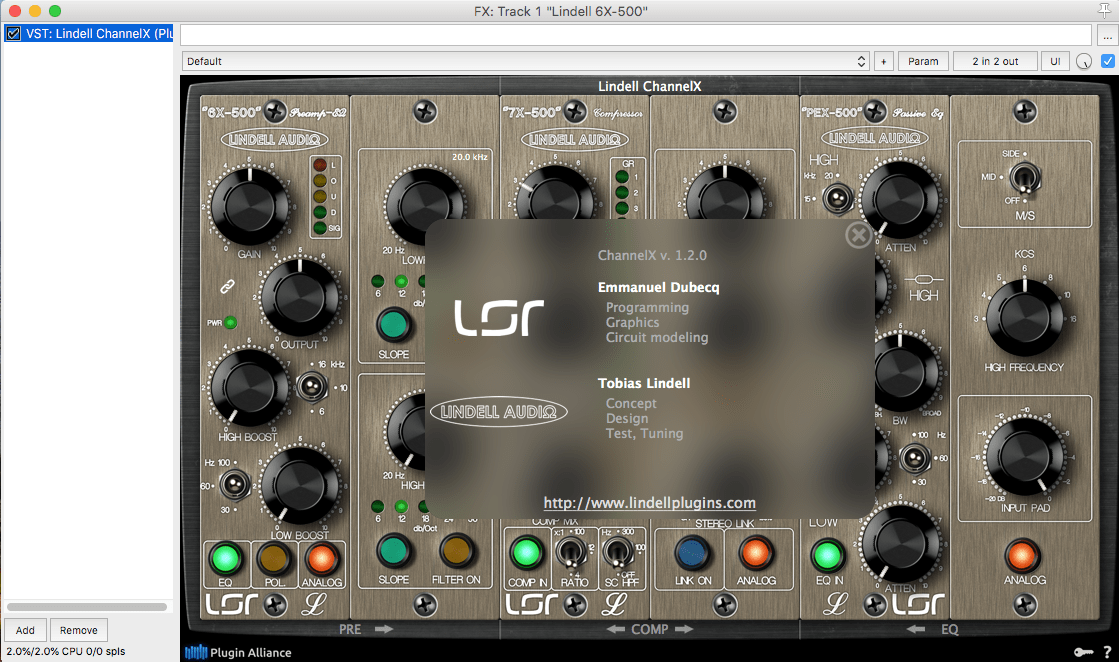Toggle the compressor ANALOG button beside LINK ON

755,553
